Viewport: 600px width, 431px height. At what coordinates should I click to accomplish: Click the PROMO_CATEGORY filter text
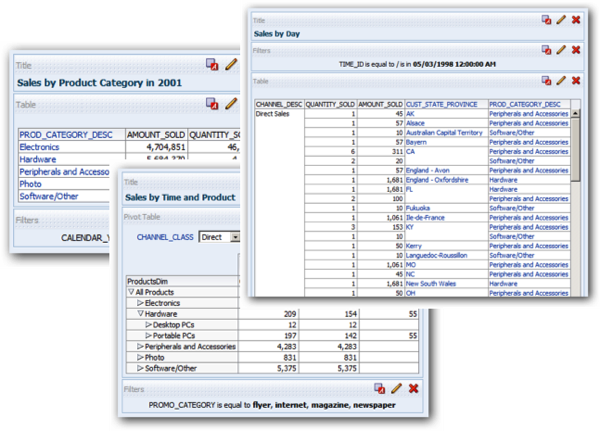tap(272, 405)
